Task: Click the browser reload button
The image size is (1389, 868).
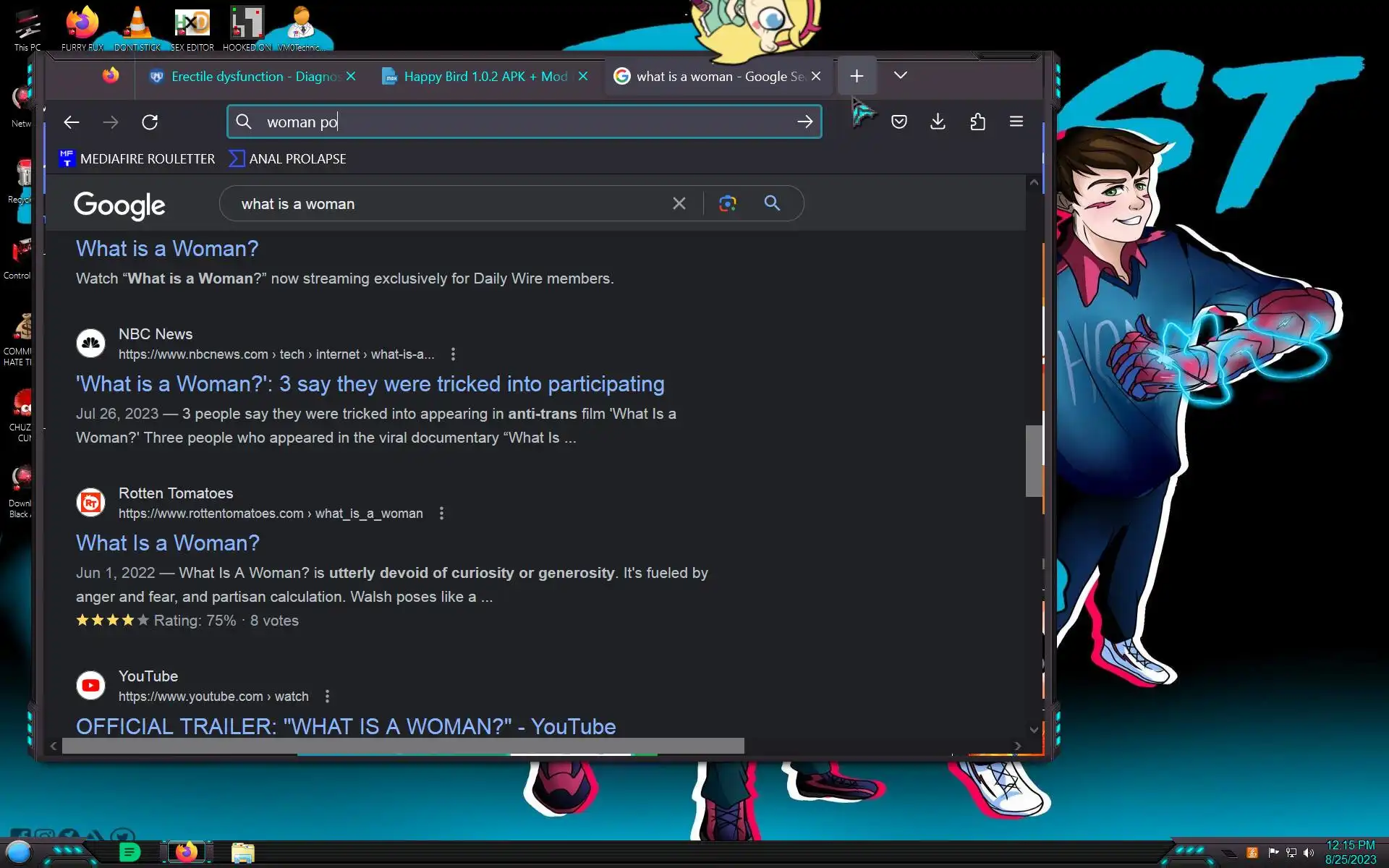Action: point(150,122)
